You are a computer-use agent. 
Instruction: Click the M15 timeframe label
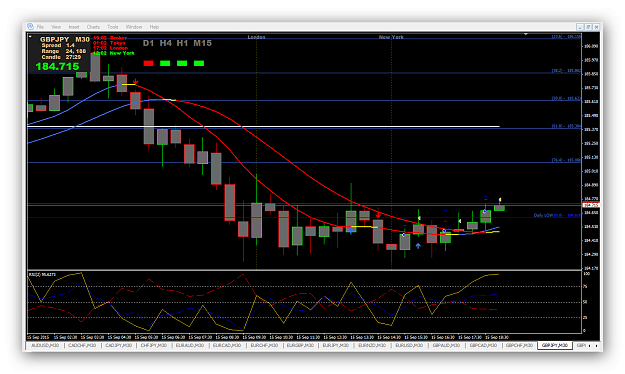pyautogui.click(x=202, y=43)
